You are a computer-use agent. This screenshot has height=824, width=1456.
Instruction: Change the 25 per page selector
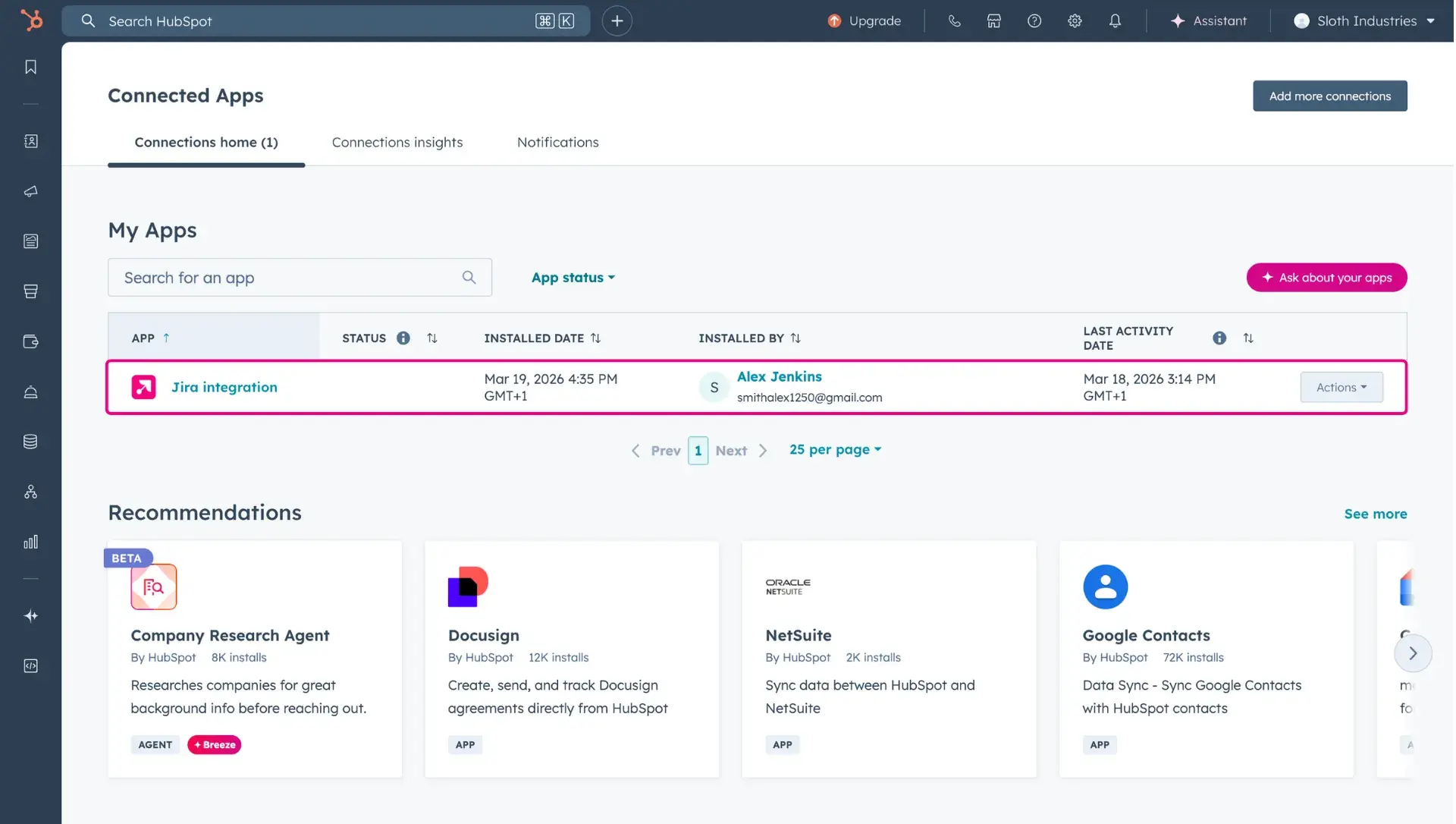(x=834, y=449)
